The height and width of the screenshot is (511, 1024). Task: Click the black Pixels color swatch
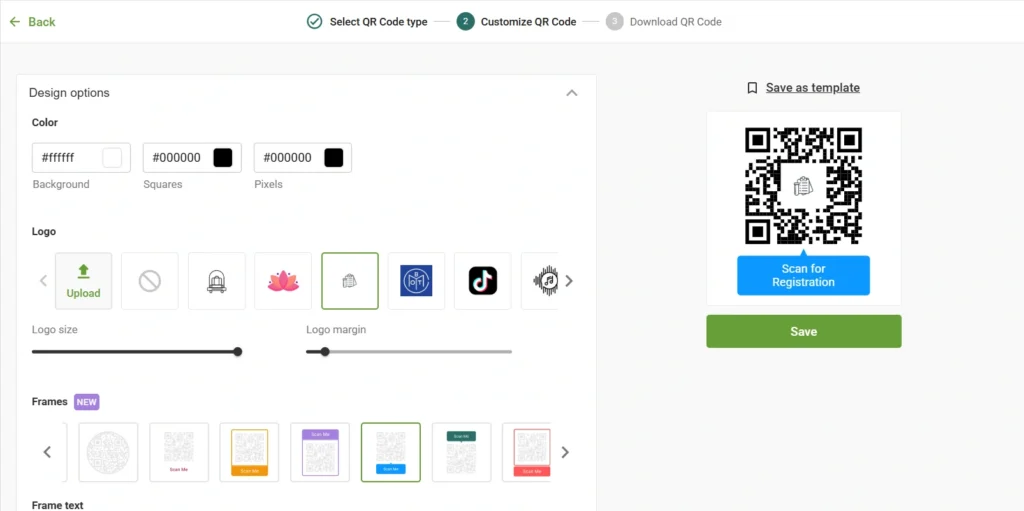click(x=334, y=157)
